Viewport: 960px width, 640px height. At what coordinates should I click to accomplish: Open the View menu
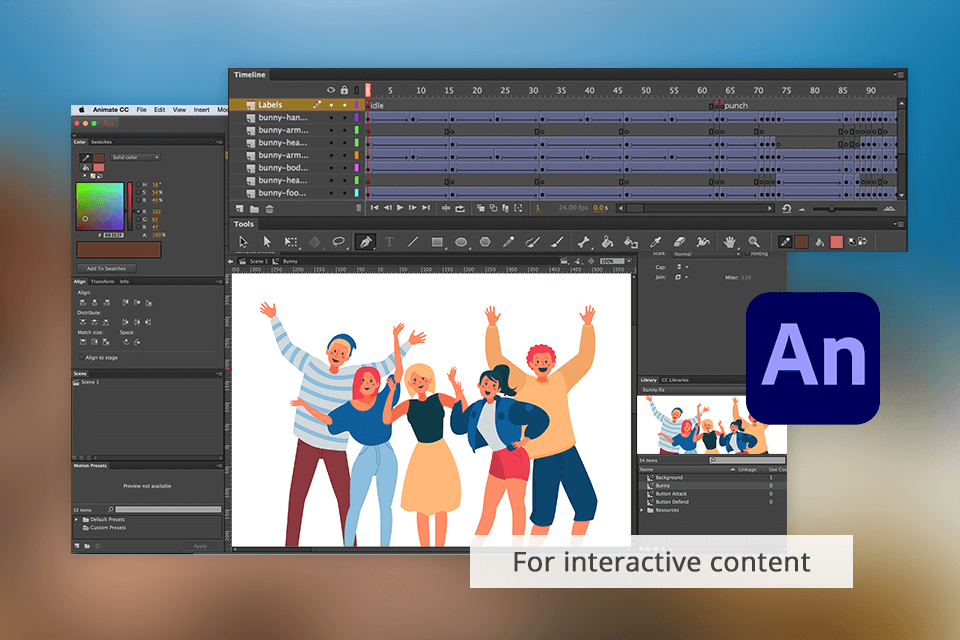tap(179, 110)
